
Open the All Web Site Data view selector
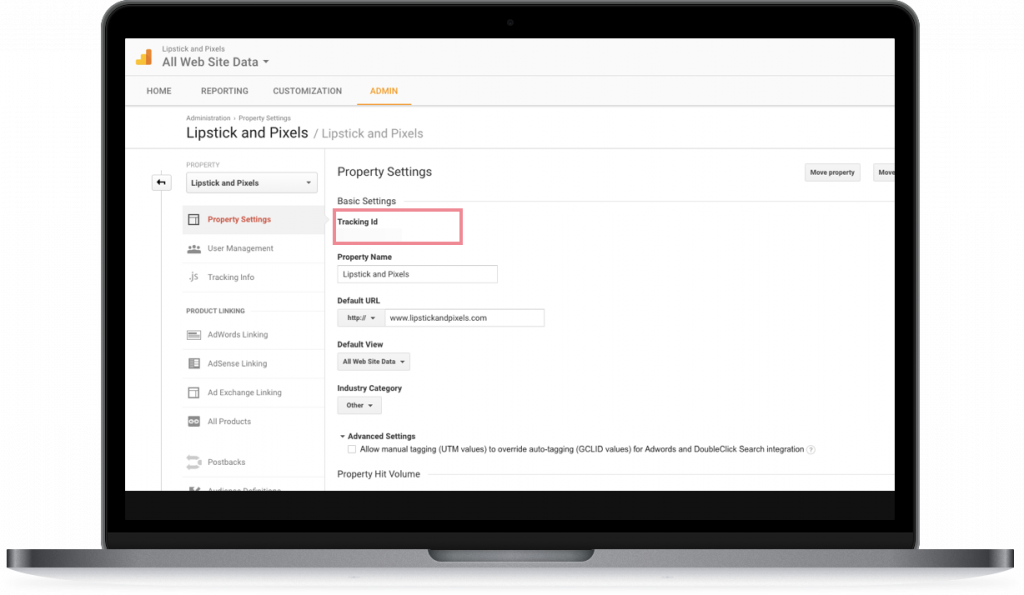tap(216, 62)
